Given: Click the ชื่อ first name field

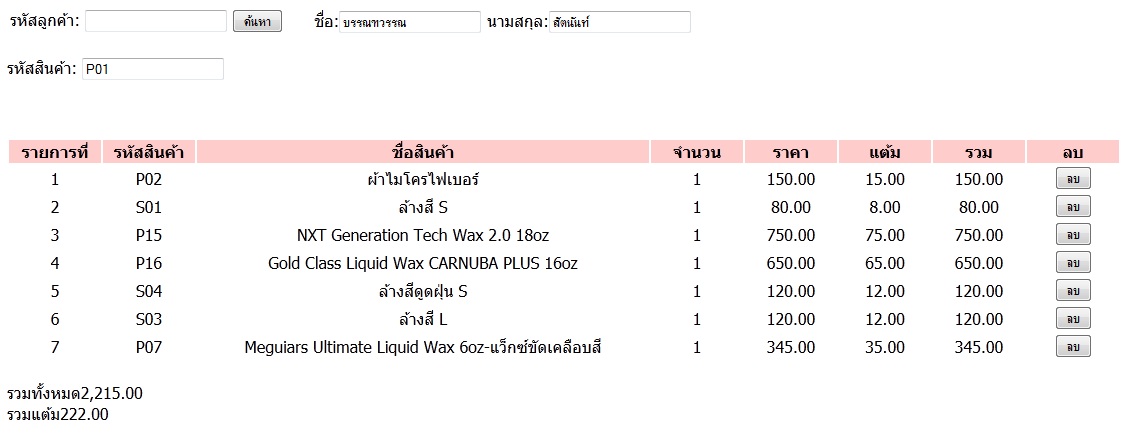Looking at the screenshot, I should pyautogui.click(x=410, y=22).
